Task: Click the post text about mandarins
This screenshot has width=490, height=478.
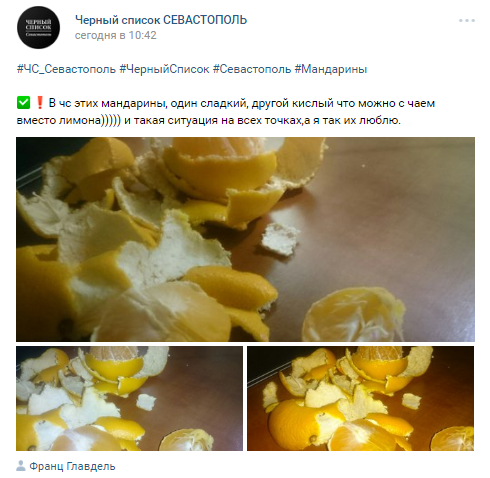Action: point(225,112)
